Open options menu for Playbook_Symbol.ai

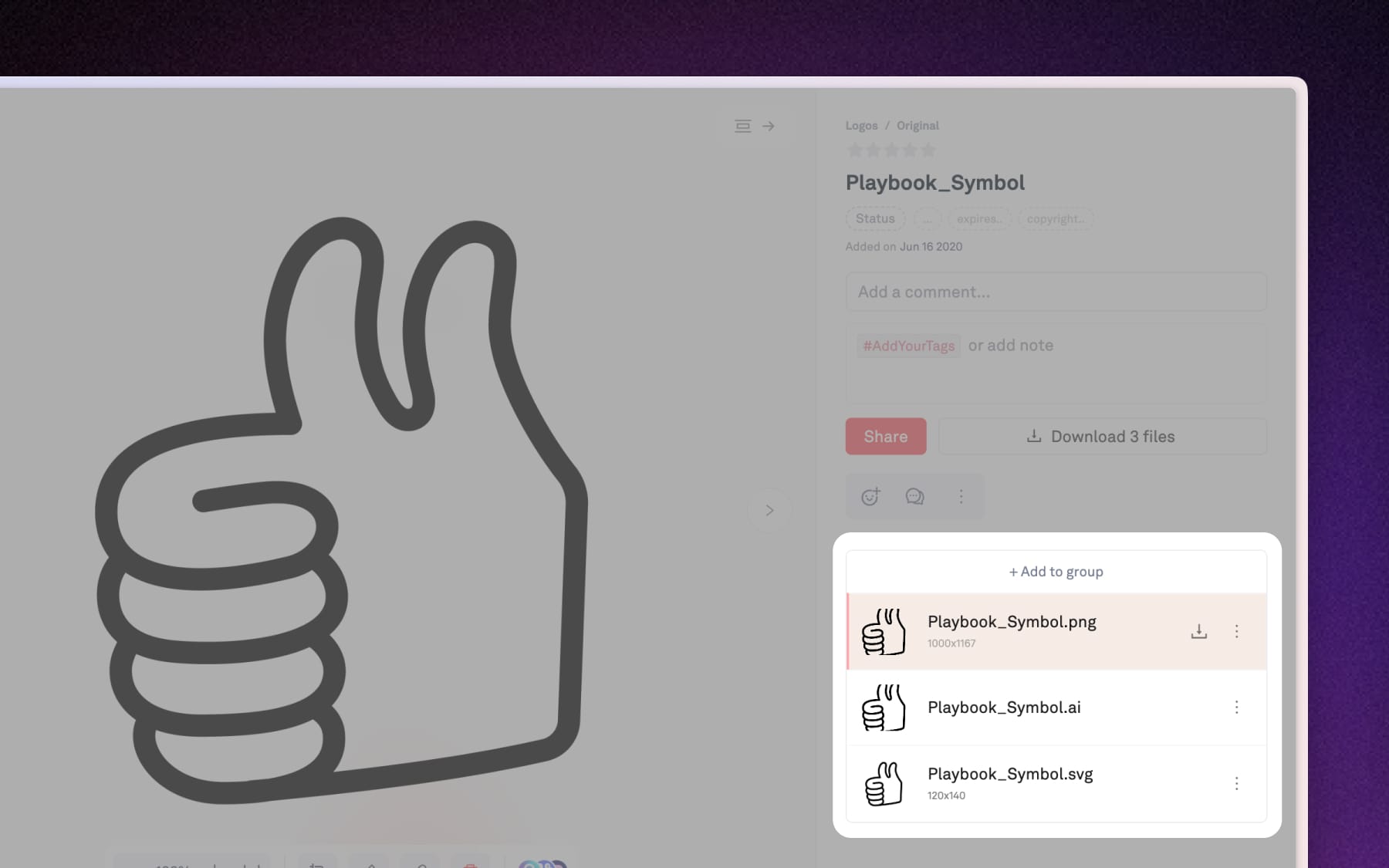point(1236,708)
